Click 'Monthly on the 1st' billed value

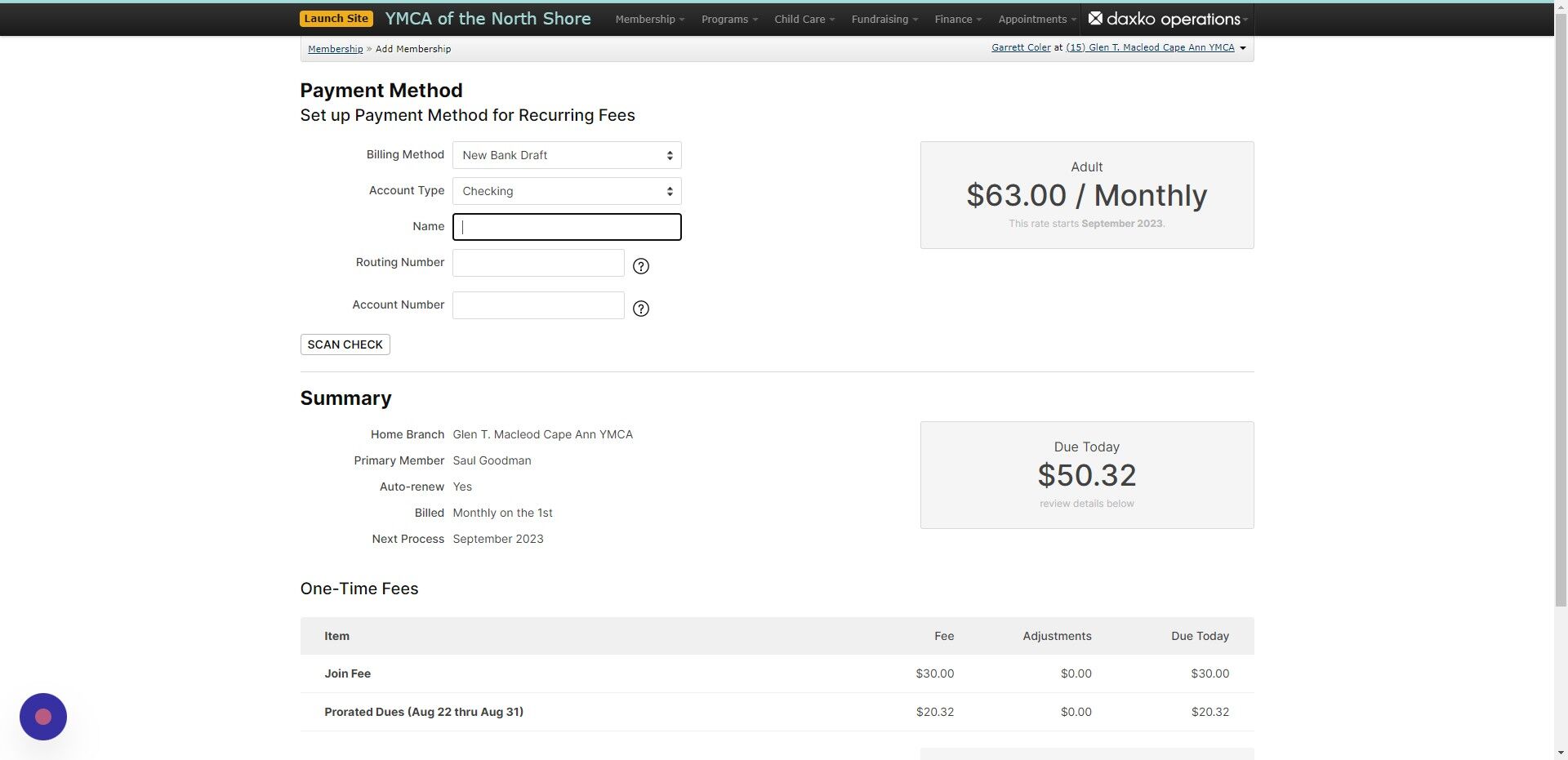(x=502, y=513)
